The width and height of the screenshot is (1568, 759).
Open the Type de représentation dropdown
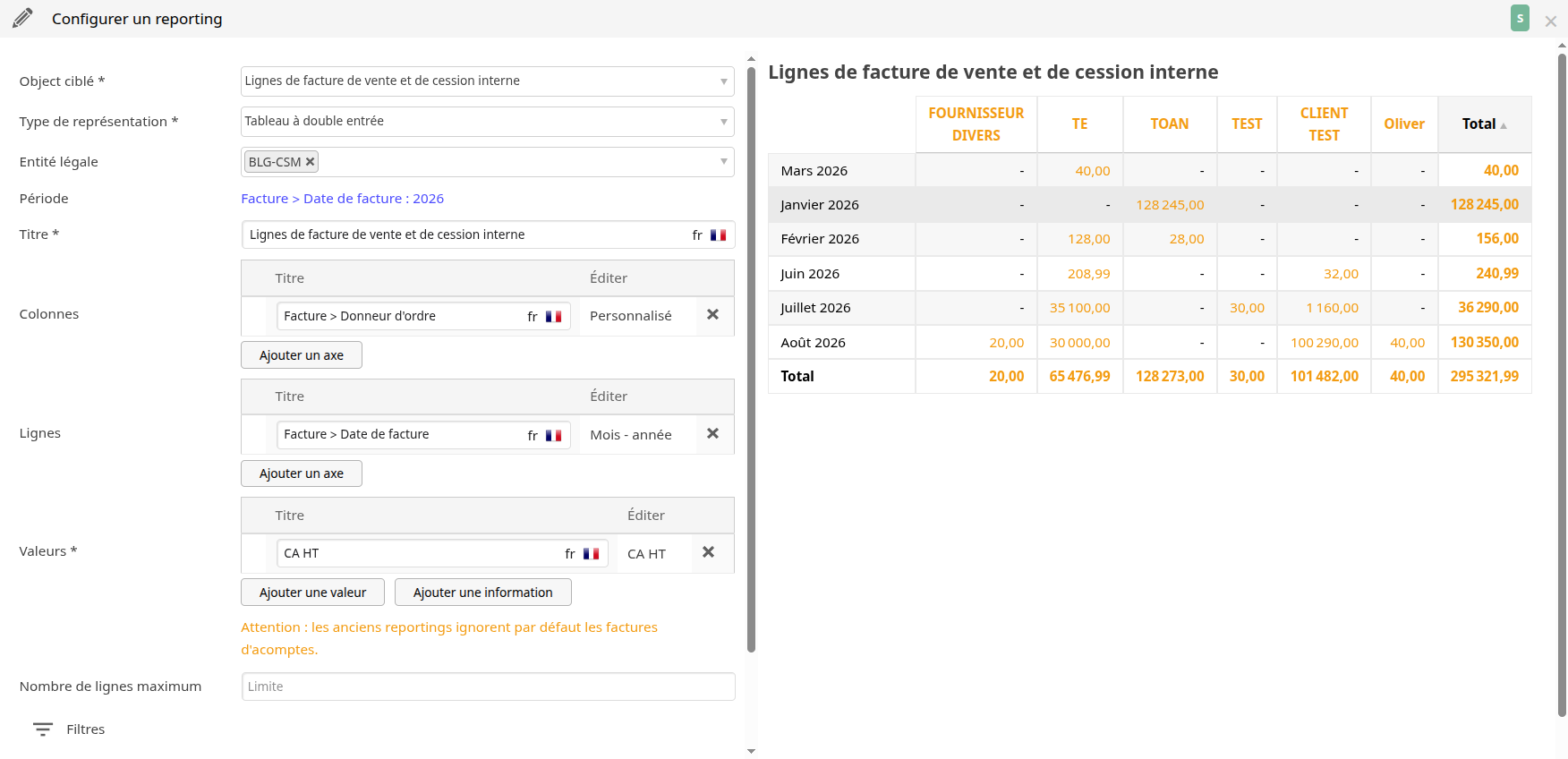tap(488, 122)
